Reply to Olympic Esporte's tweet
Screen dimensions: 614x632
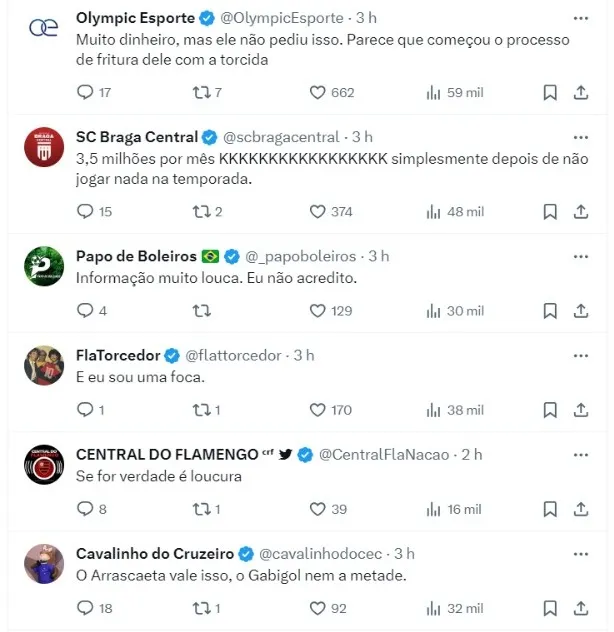(x=85, y=93)
